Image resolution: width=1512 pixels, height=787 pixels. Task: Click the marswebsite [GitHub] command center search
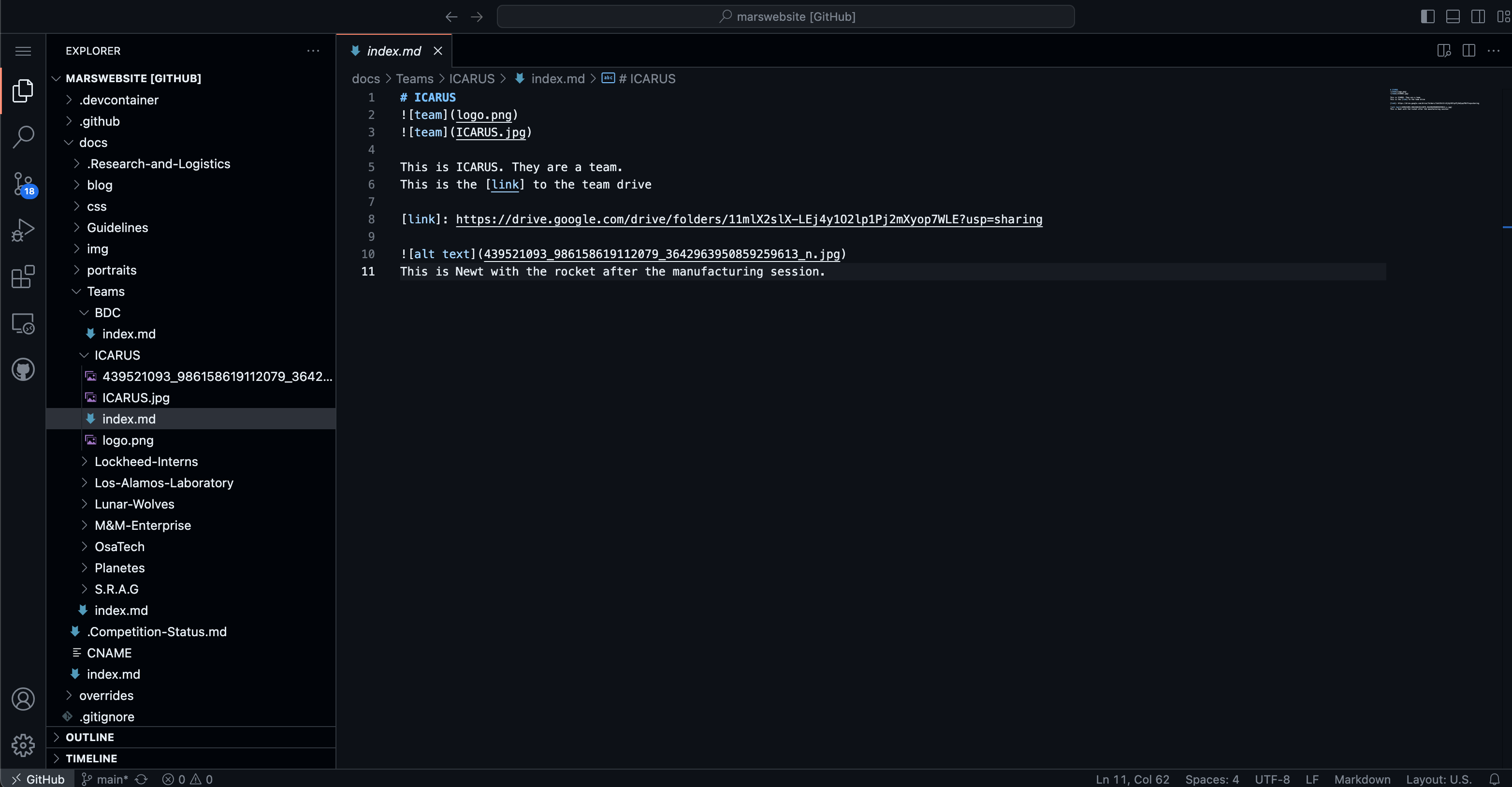pos(785,16)
